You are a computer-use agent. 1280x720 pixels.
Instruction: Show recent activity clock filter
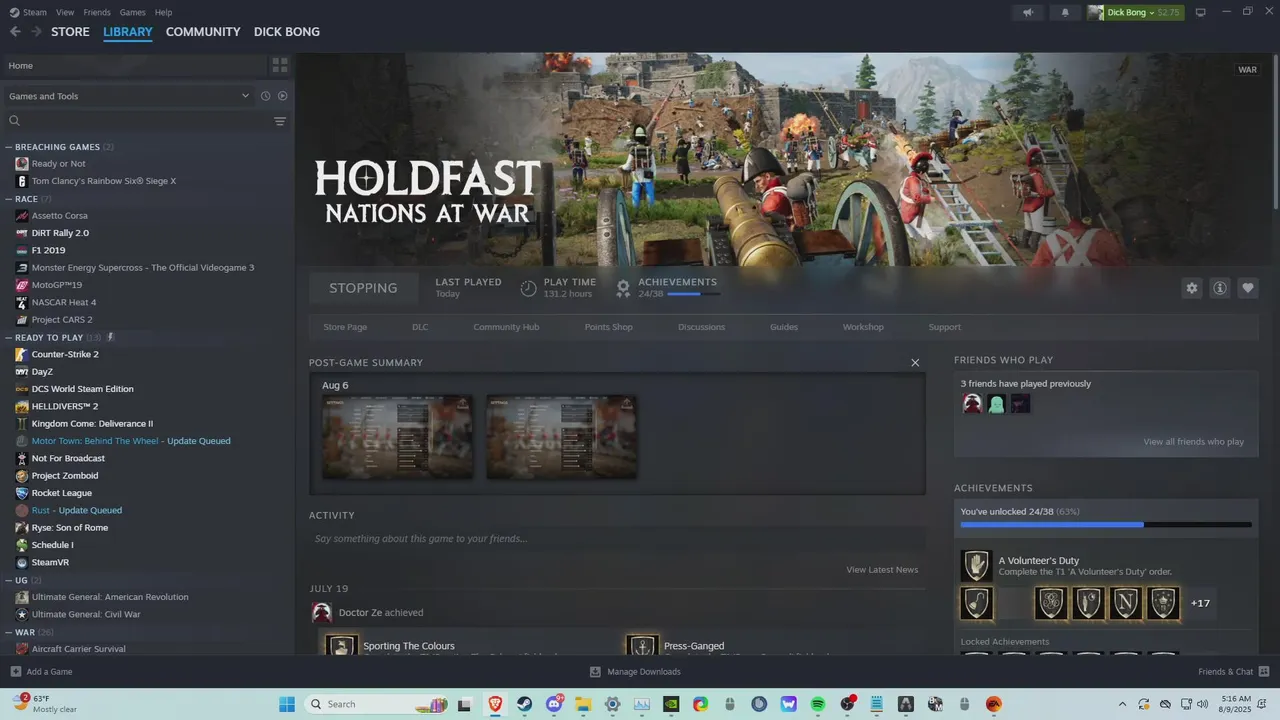point(265,96)
